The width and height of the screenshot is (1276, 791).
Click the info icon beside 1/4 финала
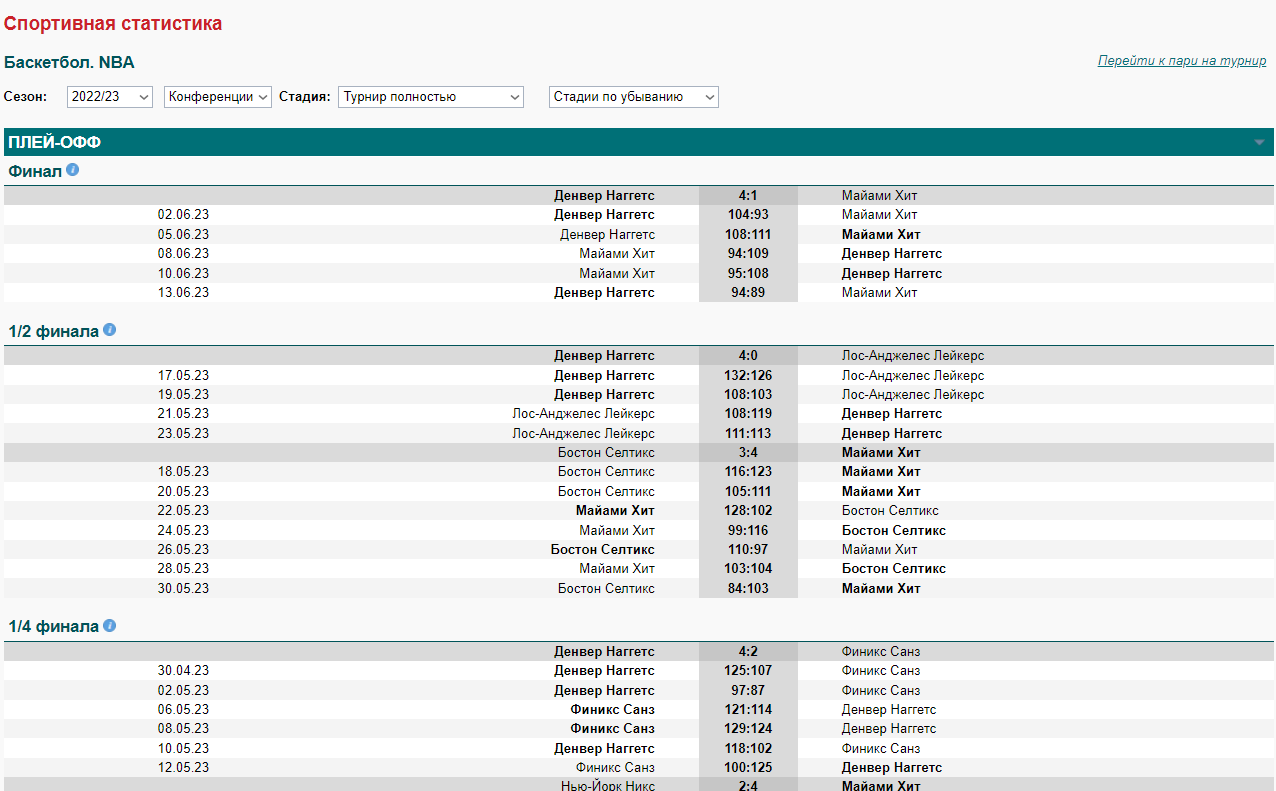[x=110, y=626]
